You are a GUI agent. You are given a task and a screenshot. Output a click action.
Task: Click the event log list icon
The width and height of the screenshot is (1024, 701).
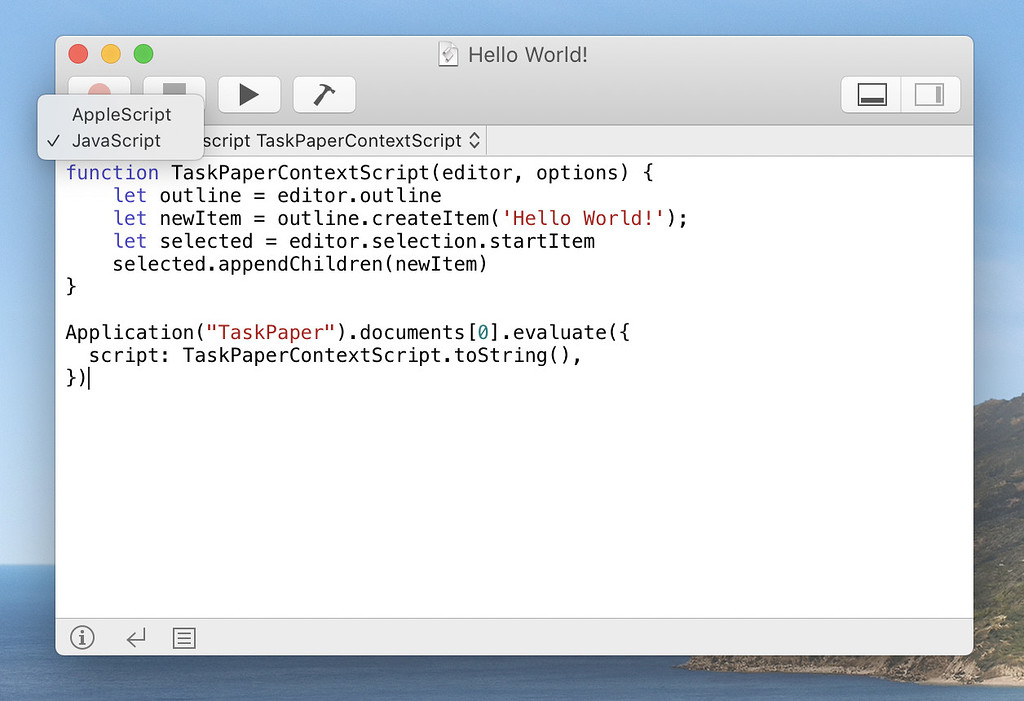tap(184, 637)
